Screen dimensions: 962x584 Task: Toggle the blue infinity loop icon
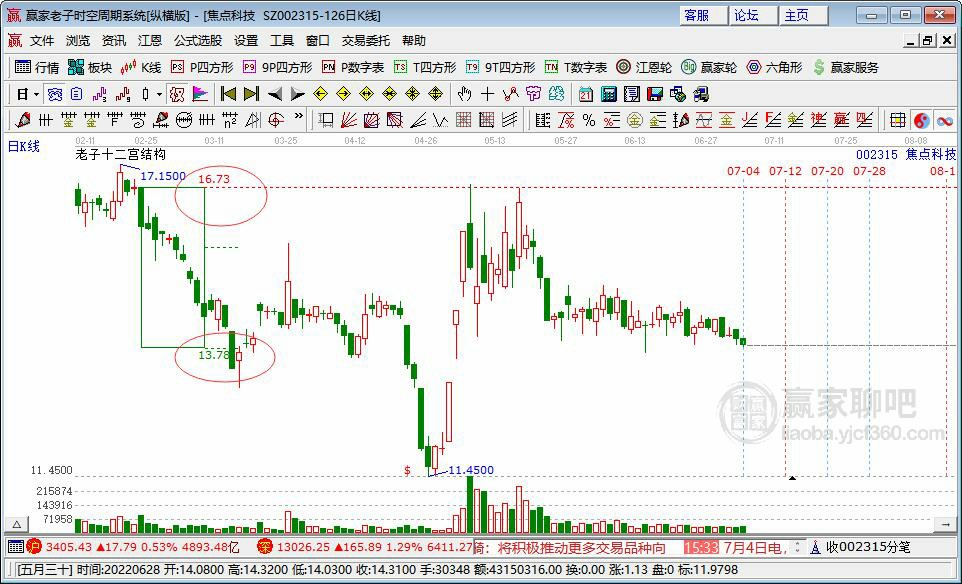tap(945, 120)
